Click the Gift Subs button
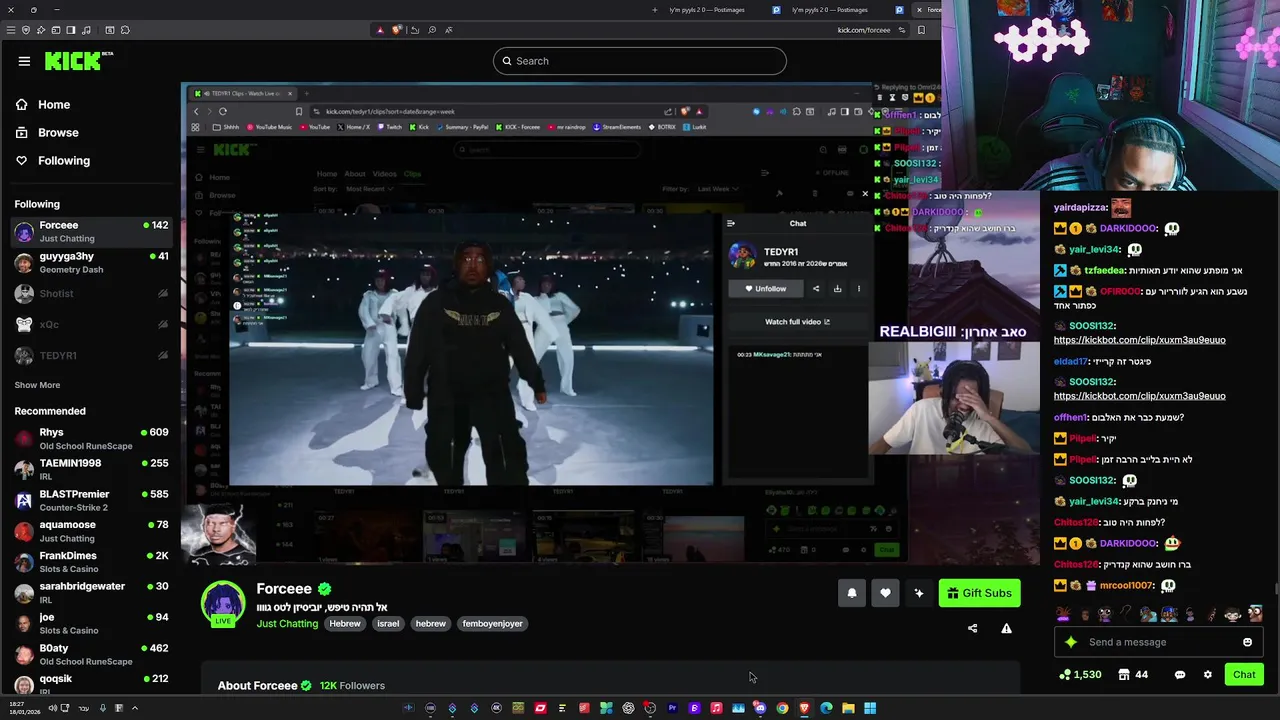This screenshot has height=720, width=1280. coord(979,593)
